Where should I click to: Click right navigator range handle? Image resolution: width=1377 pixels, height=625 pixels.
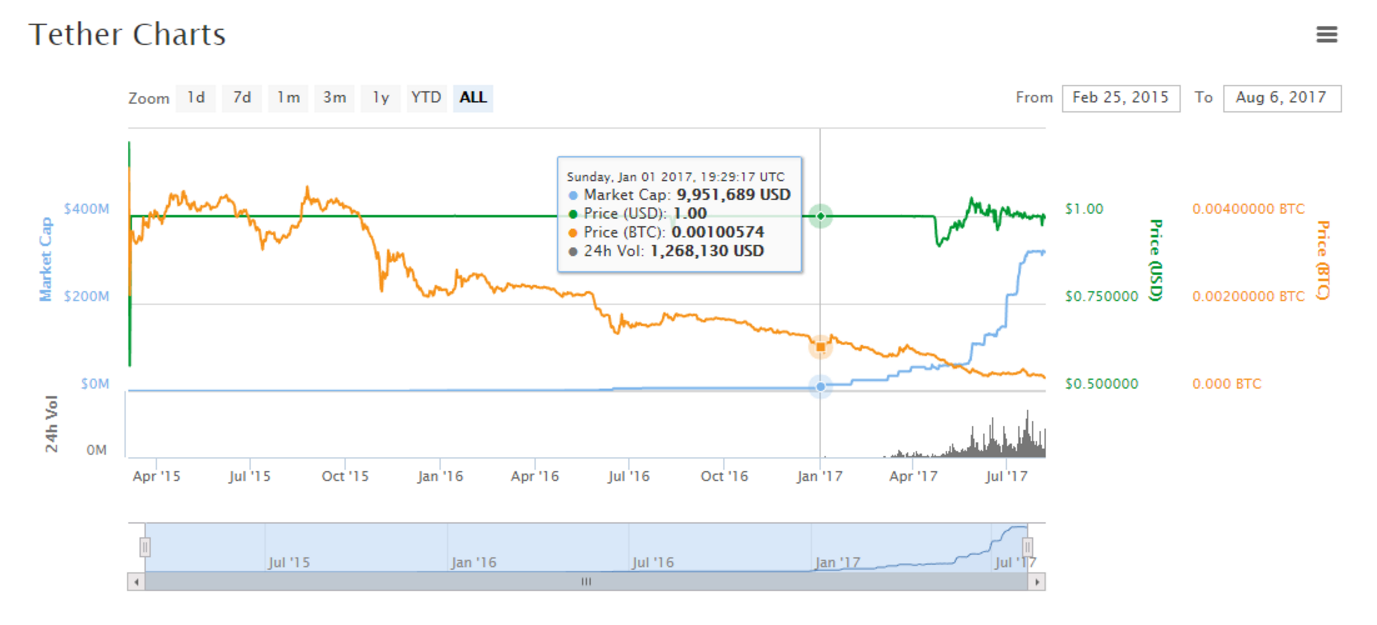click(x=1028, y=547)
